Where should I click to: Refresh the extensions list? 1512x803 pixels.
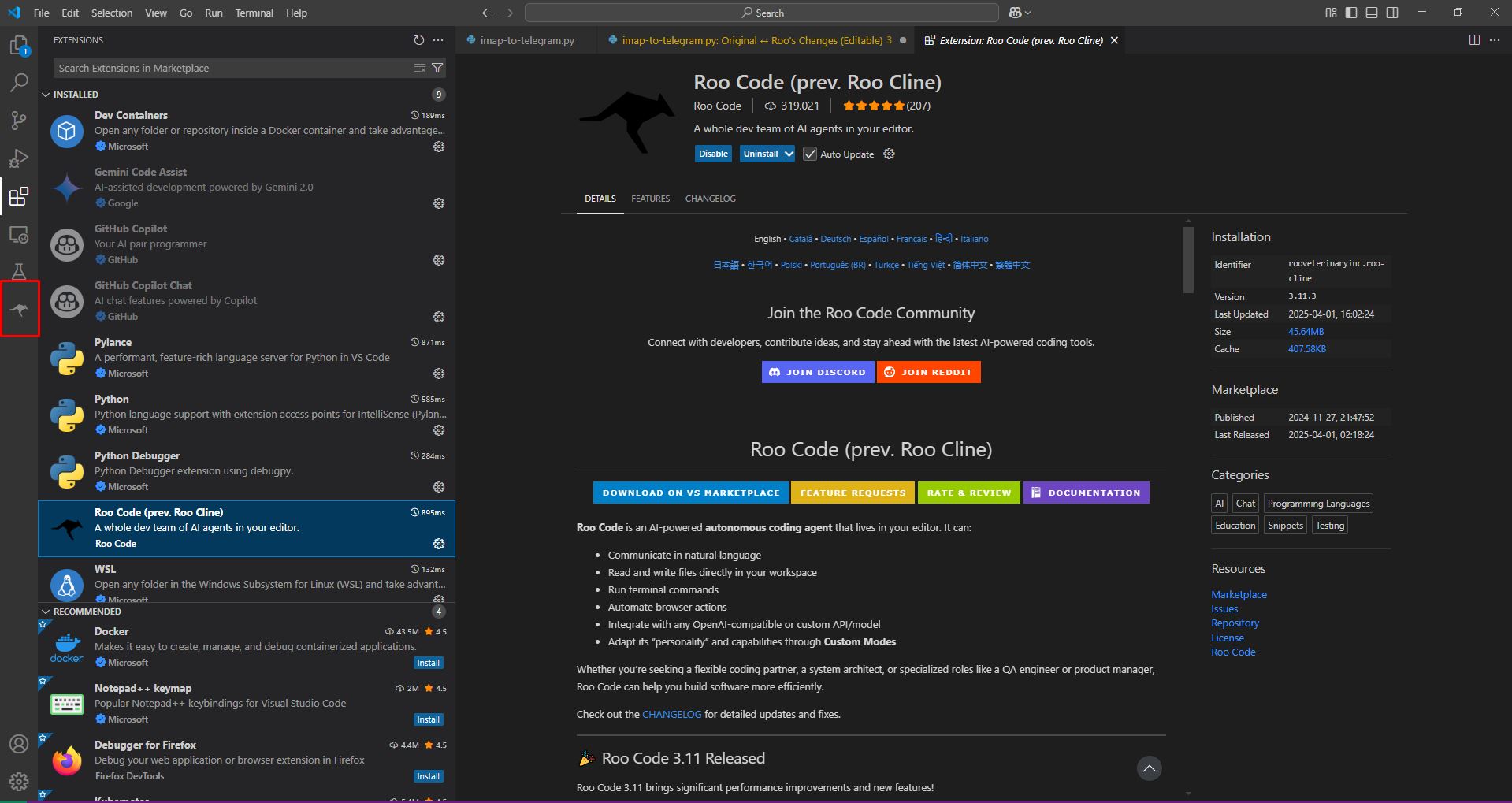[419, 40]
